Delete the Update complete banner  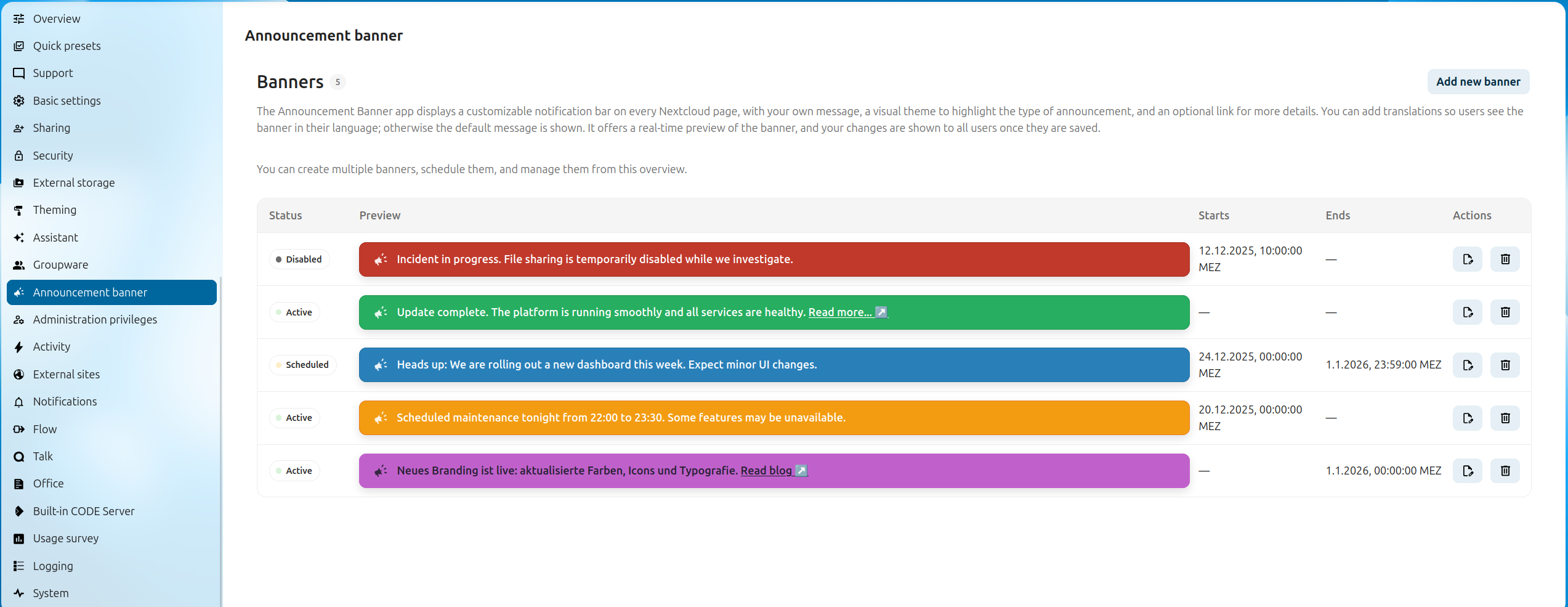tap(1505, 312)
